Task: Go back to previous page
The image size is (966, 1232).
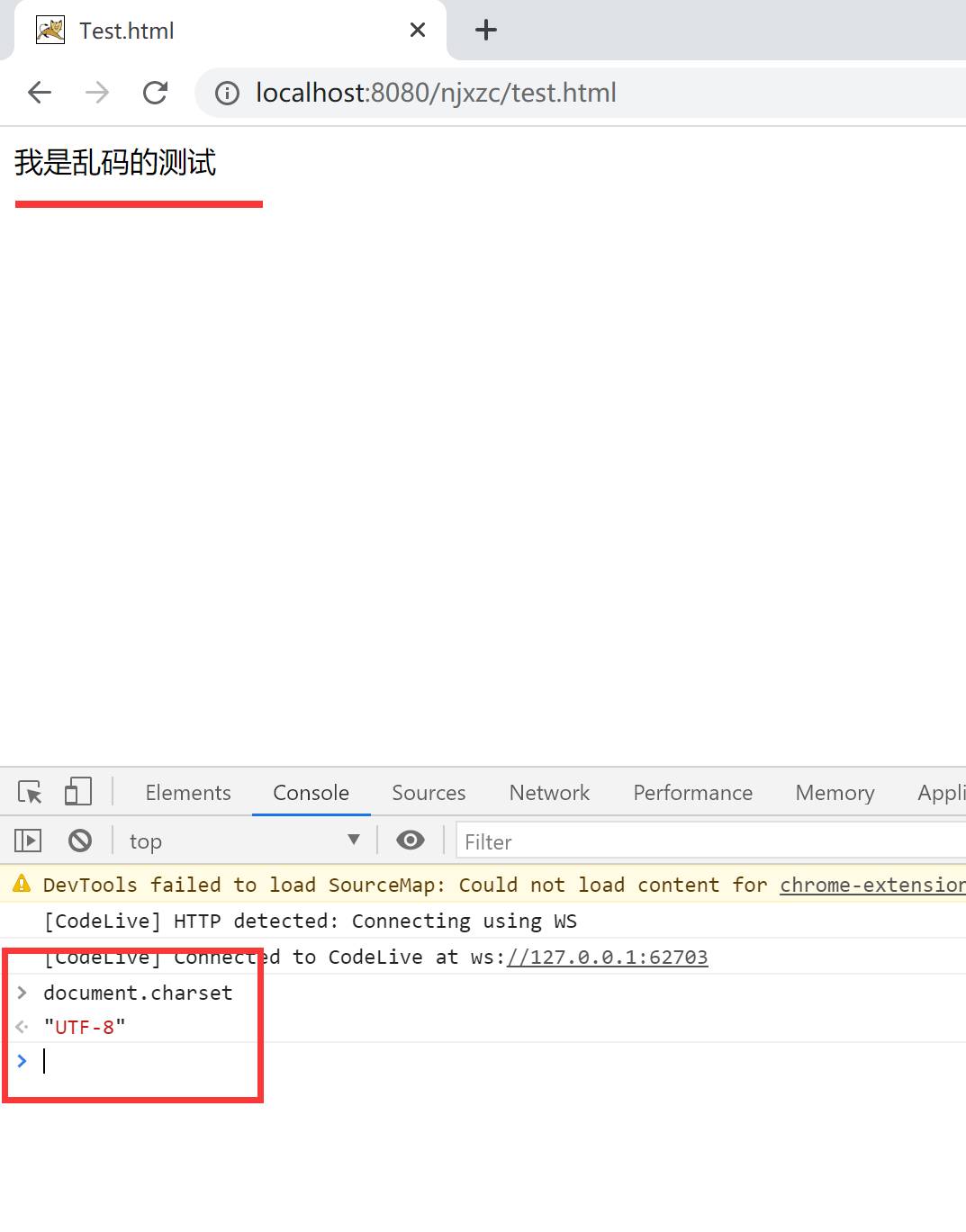Action: tap(40, 92)
